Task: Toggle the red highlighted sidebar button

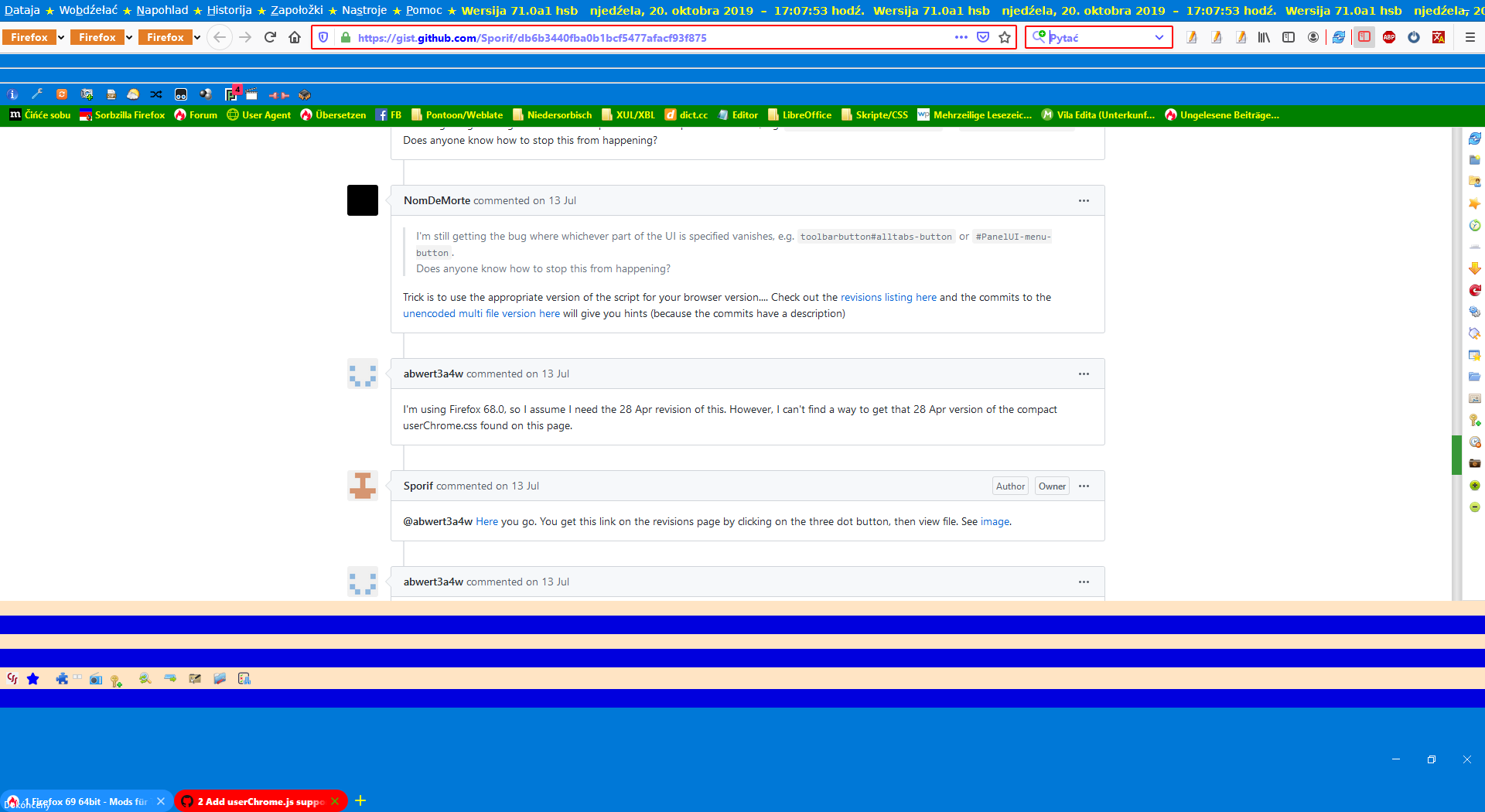Action: (x=1364, y=37)
